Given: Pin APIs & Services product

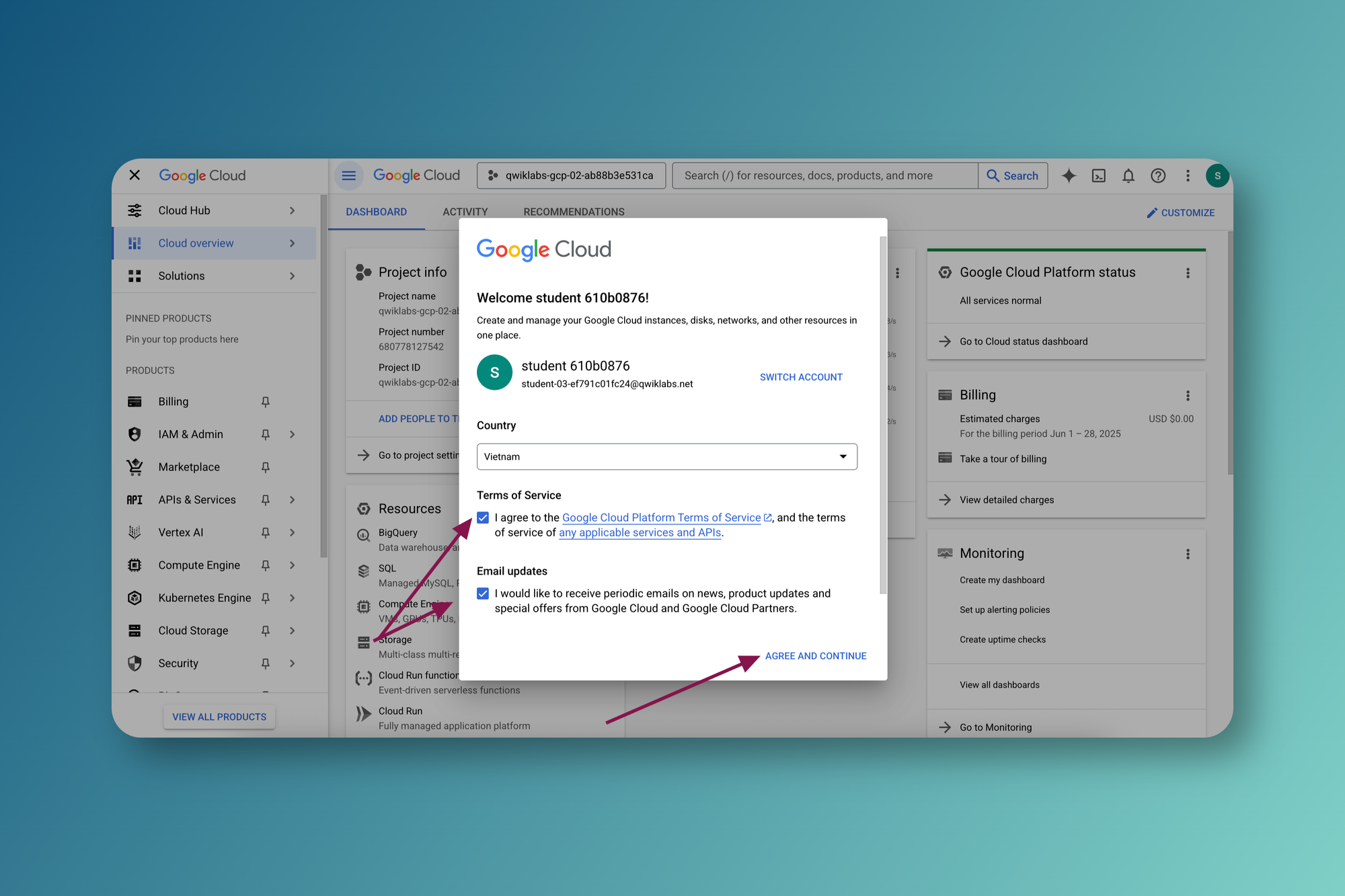Looking at the screenshot, I should coord(266,499).
